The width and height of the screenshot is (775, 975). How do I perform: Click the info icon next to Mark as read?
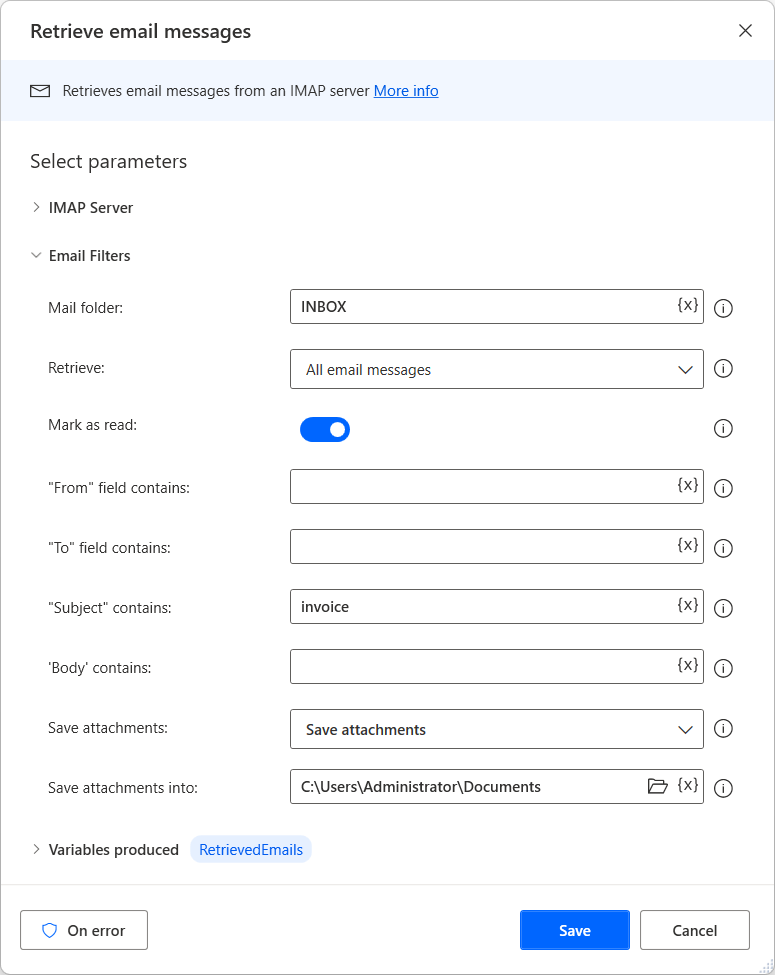click(x=723, y=428)
